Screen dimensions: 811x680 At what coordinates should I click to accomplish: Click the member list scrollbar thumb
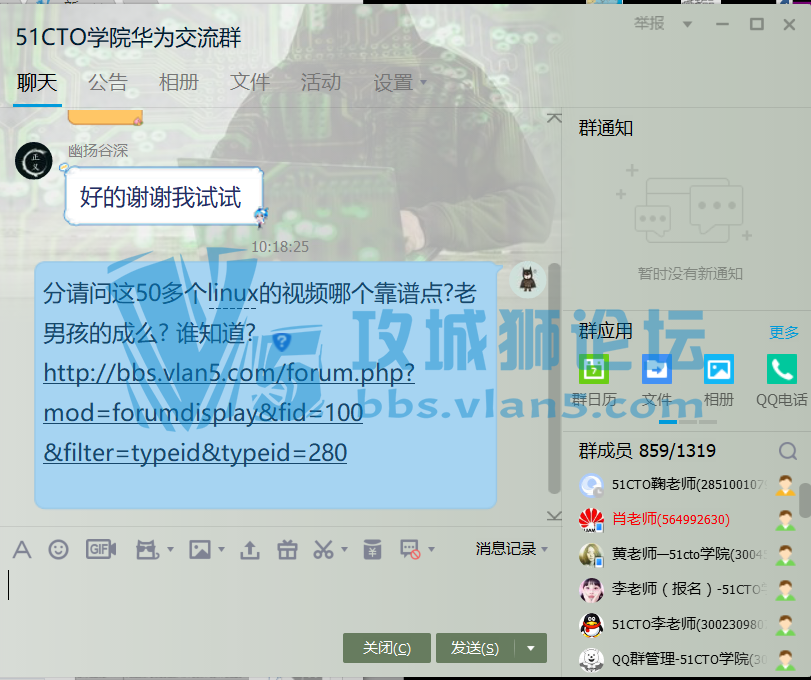pos(805,501)
